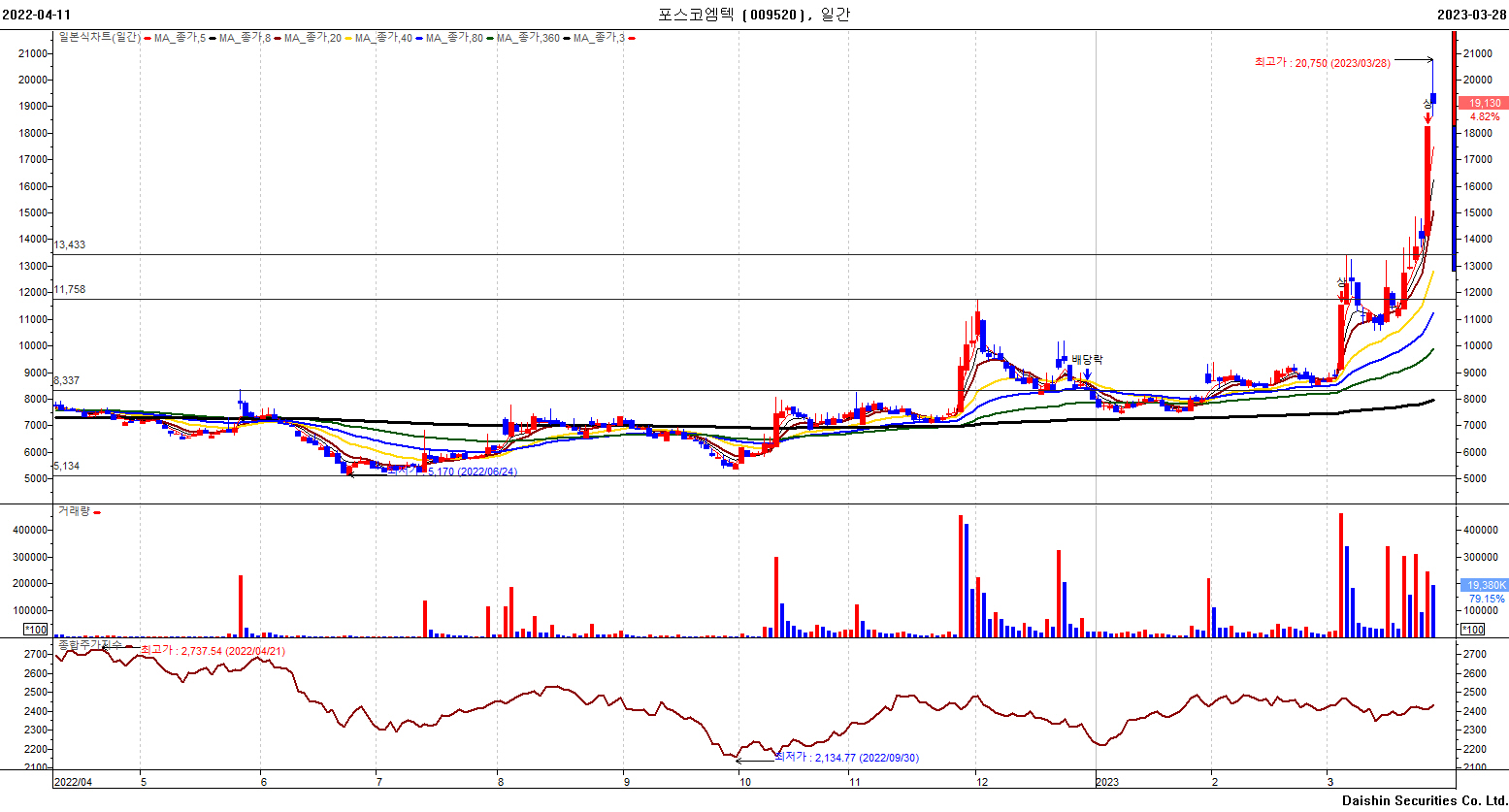Click the 배당락 ex-dividend marker
Screen dimensions: 1509x812
coord(1087,360)
